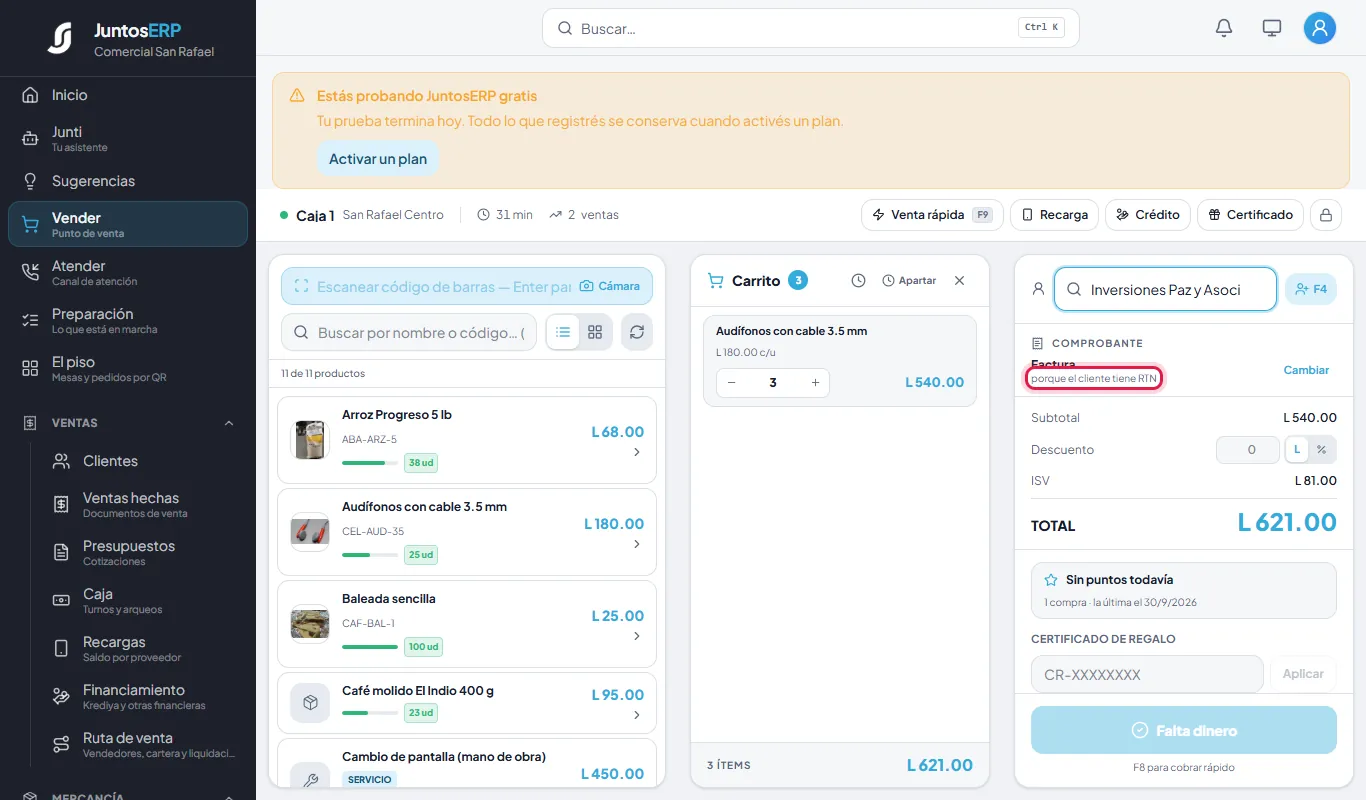Open Recarga
Screen dimensions: 1366x800
pos(1054,215)
